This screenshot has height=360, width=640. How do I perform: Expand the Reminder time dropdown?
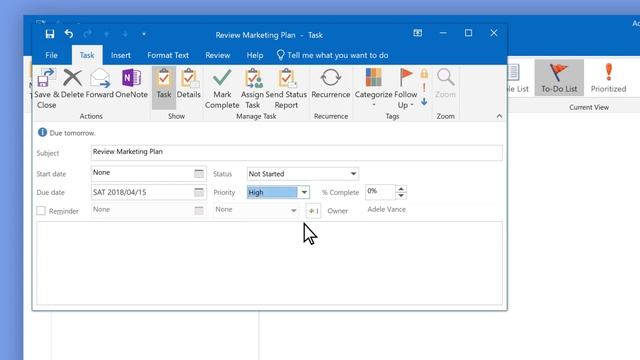point(293,211)
